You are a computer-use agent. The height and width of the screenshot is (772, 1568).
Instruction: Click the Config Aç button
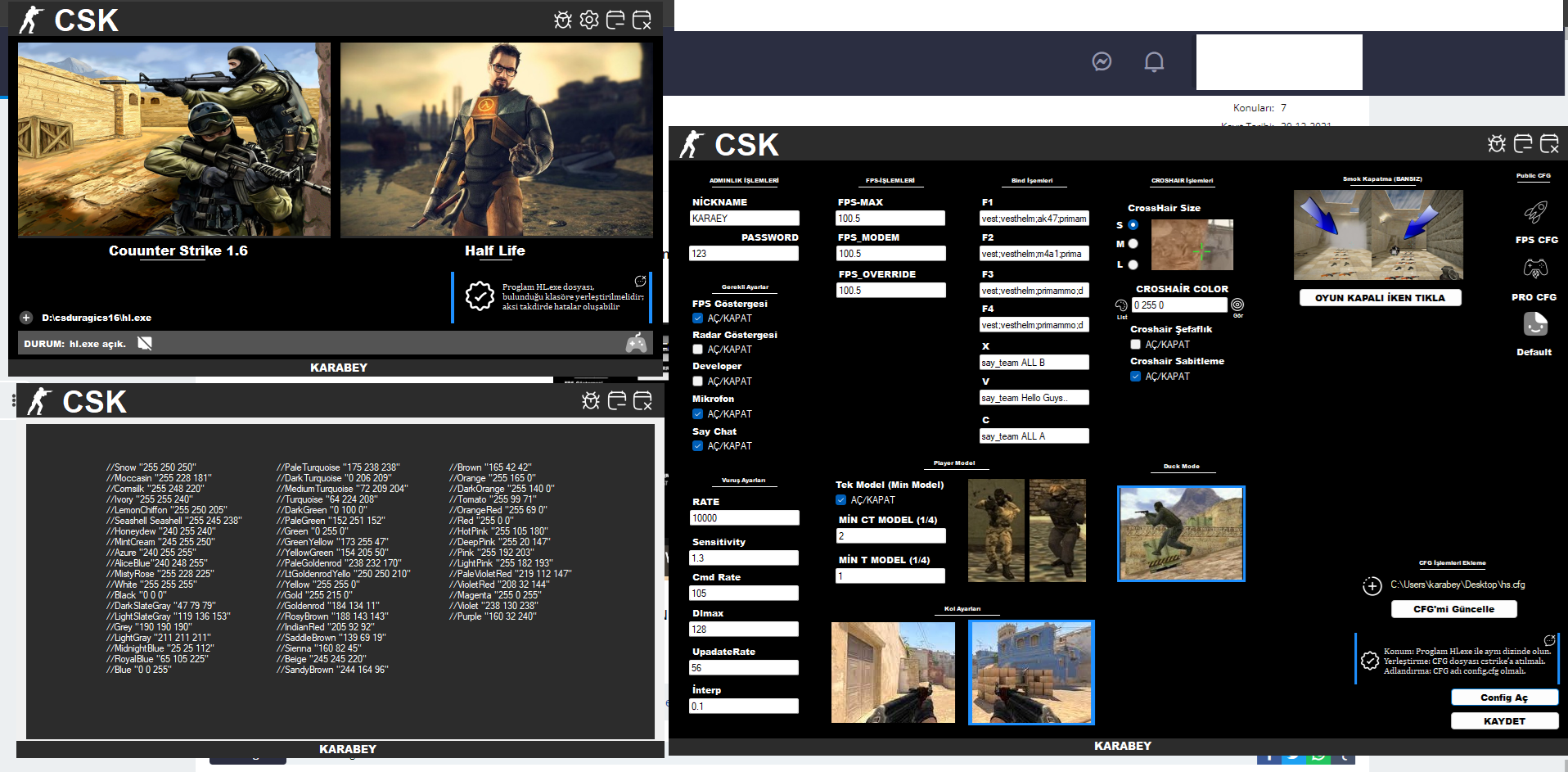1504,698
